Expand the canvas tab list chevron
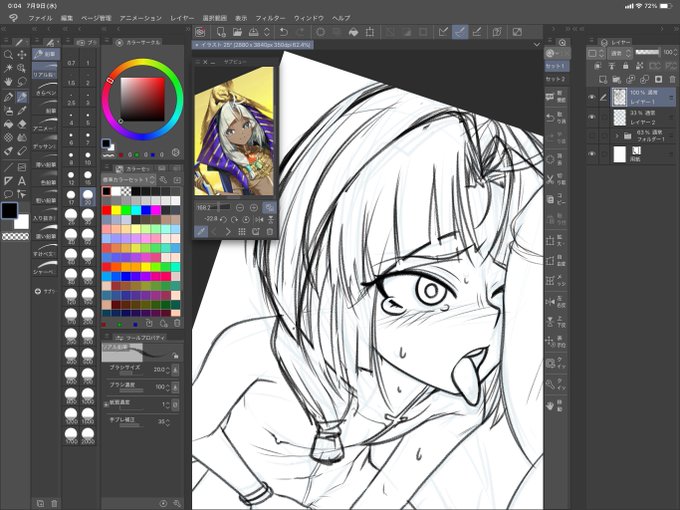Viewport: 680px width, 510px height. [x=536, y=45]
